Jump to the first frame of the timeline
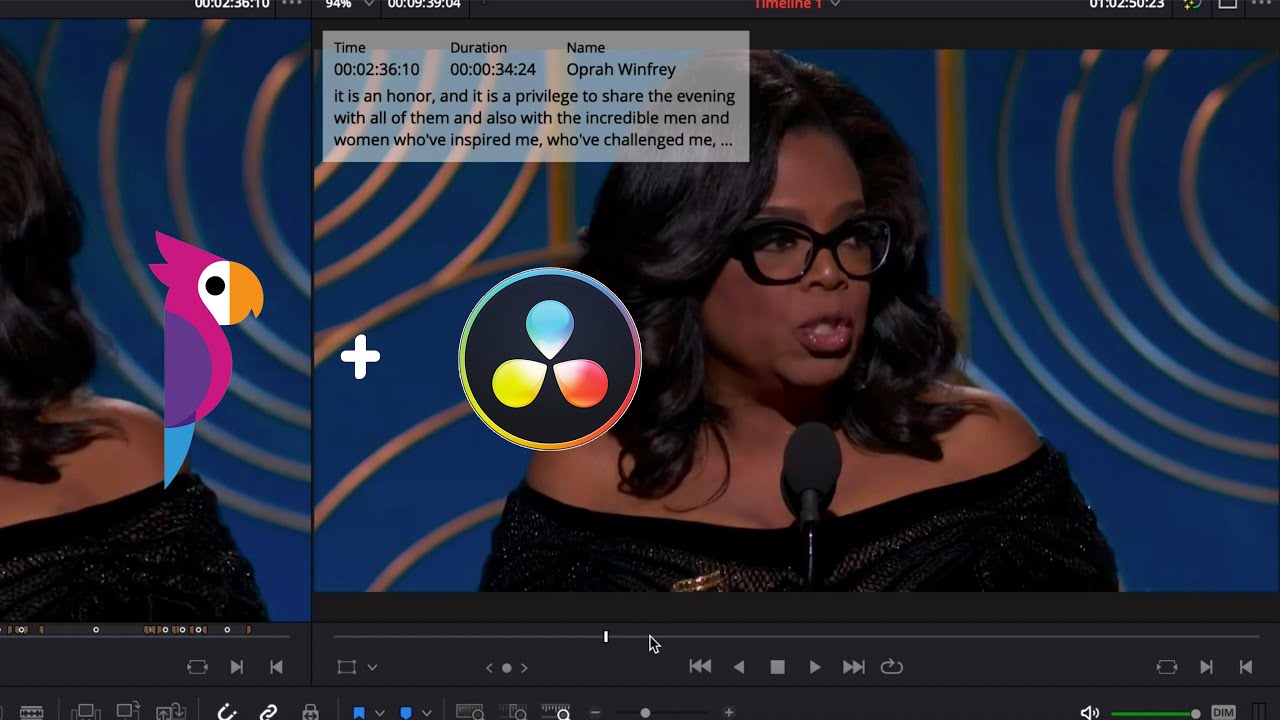Screen dimensions: 1280x720 [700, 667]
